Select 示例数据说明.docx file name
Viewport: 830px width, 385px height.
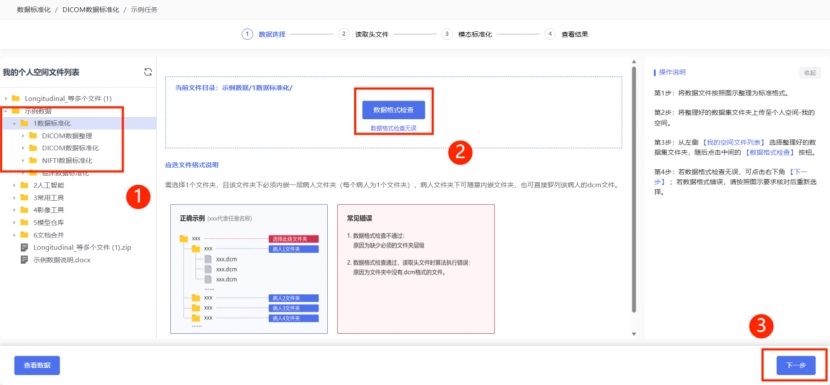click(x=62, y=259)
